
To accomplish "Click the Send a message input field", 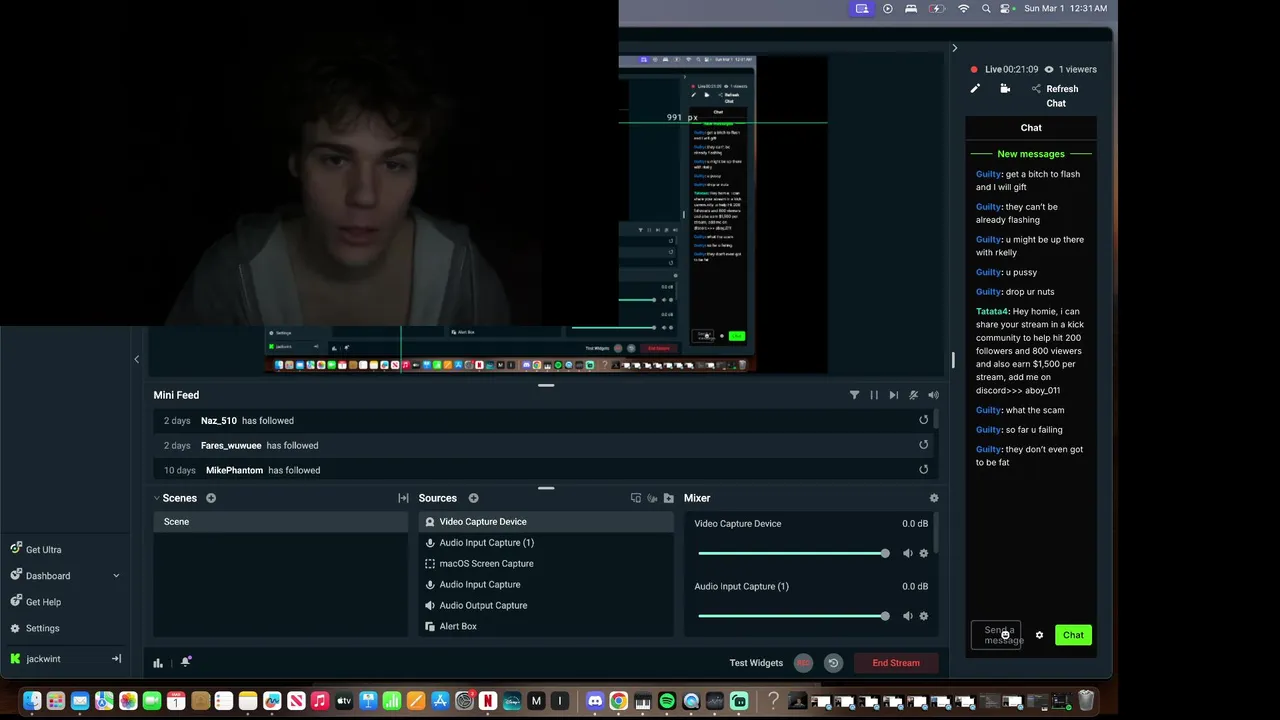I will 996,635.
